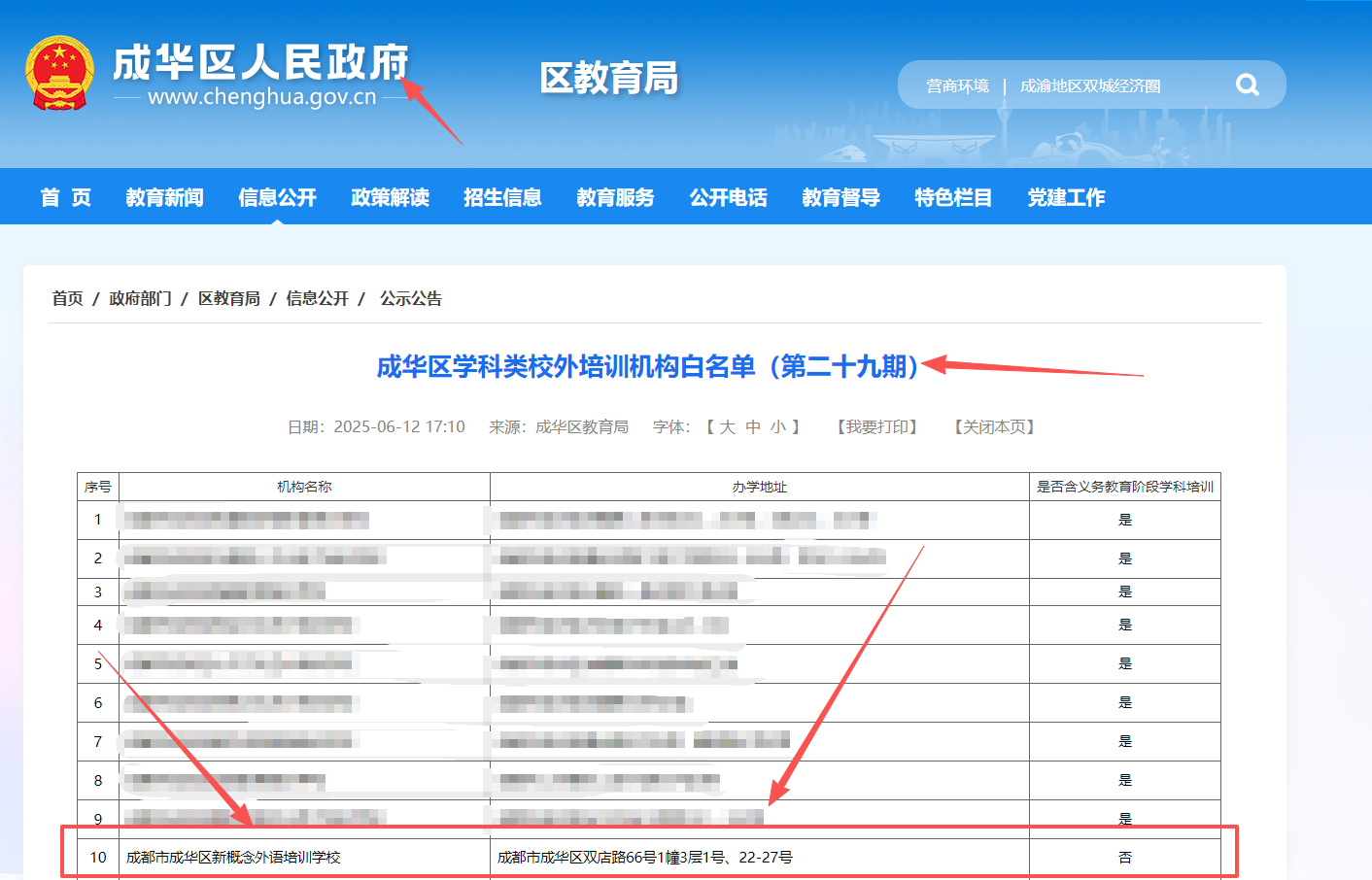
Task: Click the search magnifier icon
Action: coord(1247,85)
